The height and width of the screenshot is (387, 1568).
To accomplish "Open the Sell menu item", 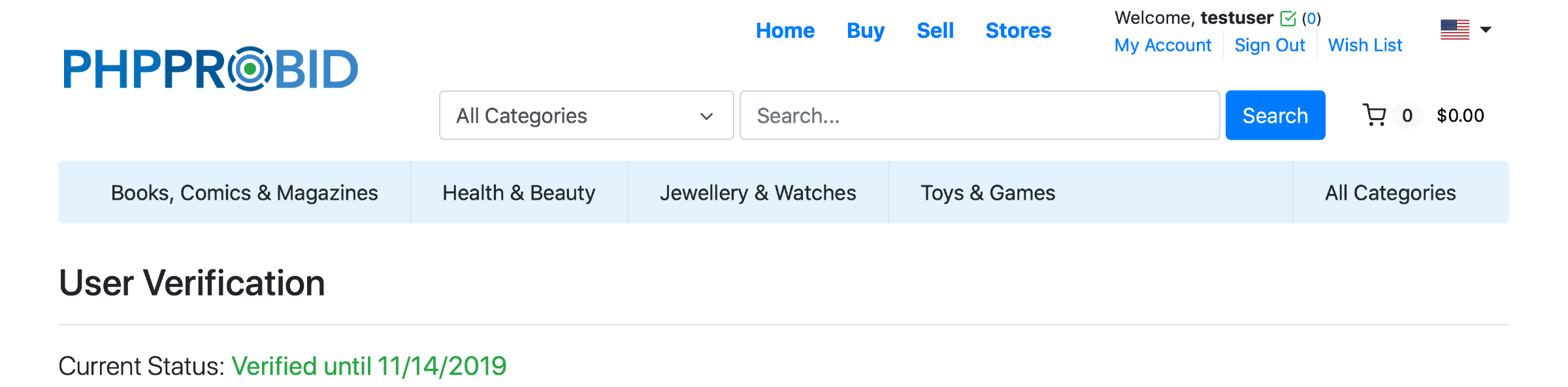I will pos(935,31).
